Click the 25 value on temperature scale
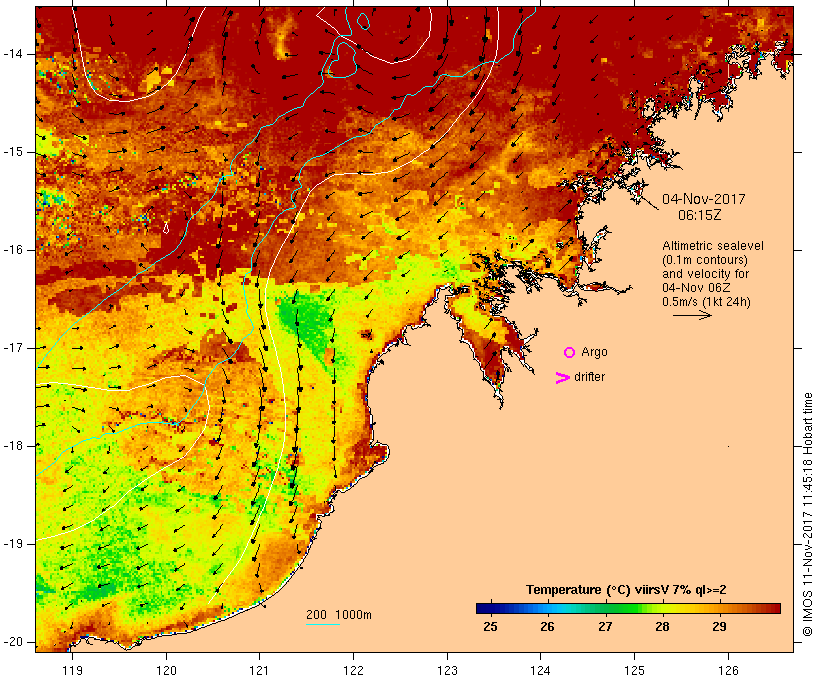Screen dimensions: 820x680 490,626
